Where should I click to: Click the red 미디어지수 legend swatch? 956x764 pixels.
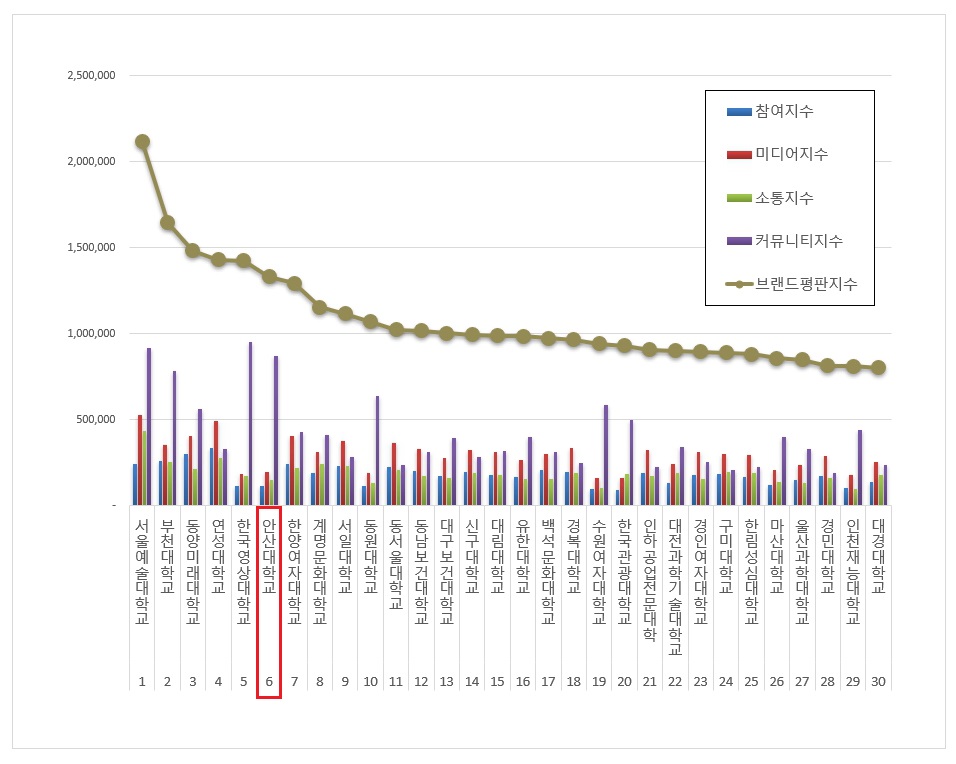click(739, 155)
